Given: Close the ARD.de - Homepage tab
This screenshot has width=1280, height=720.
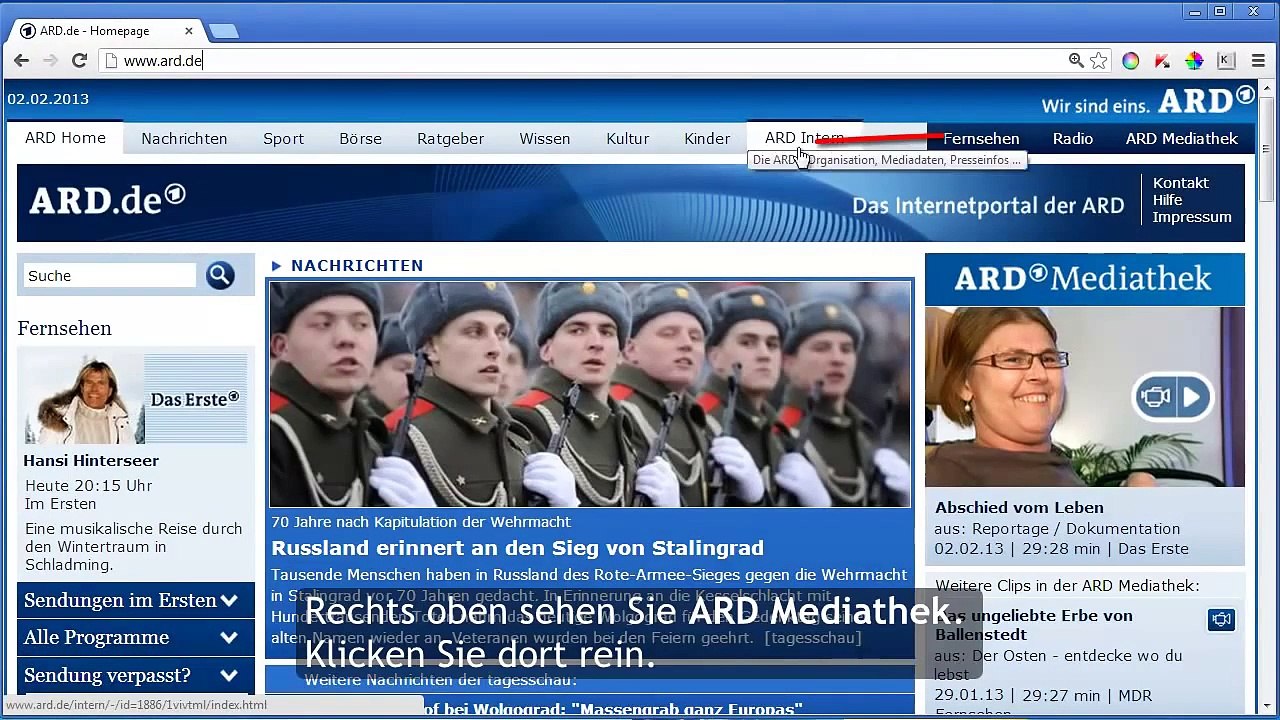Looking at the screenshot, I should 188,31.
